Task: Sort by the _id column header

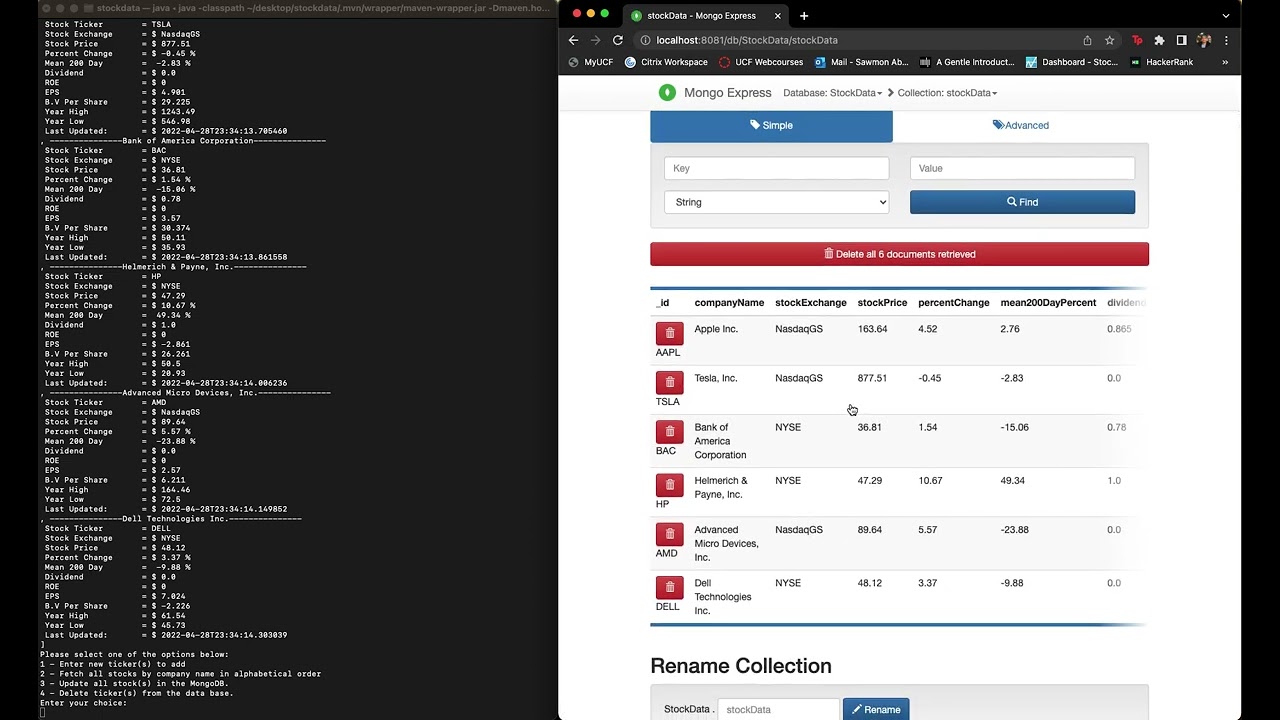Action: click(663, 303)
